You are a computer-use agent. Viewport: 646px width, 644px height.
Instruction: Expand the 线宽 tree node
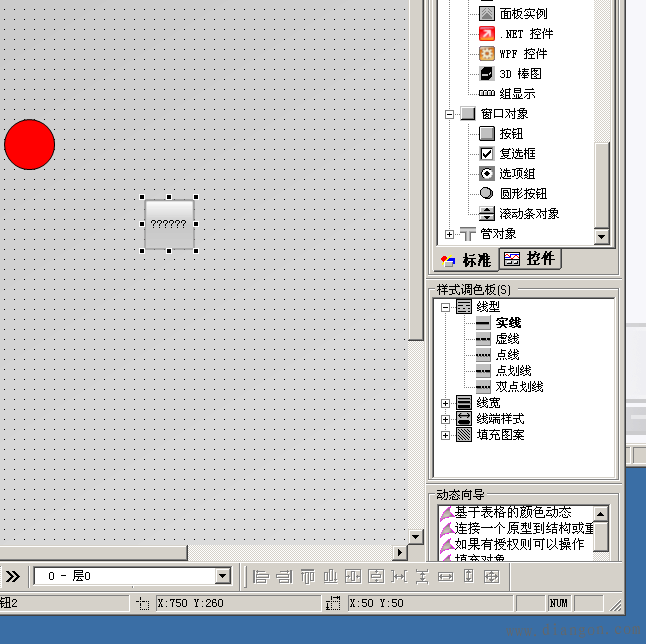coord(445,403)
